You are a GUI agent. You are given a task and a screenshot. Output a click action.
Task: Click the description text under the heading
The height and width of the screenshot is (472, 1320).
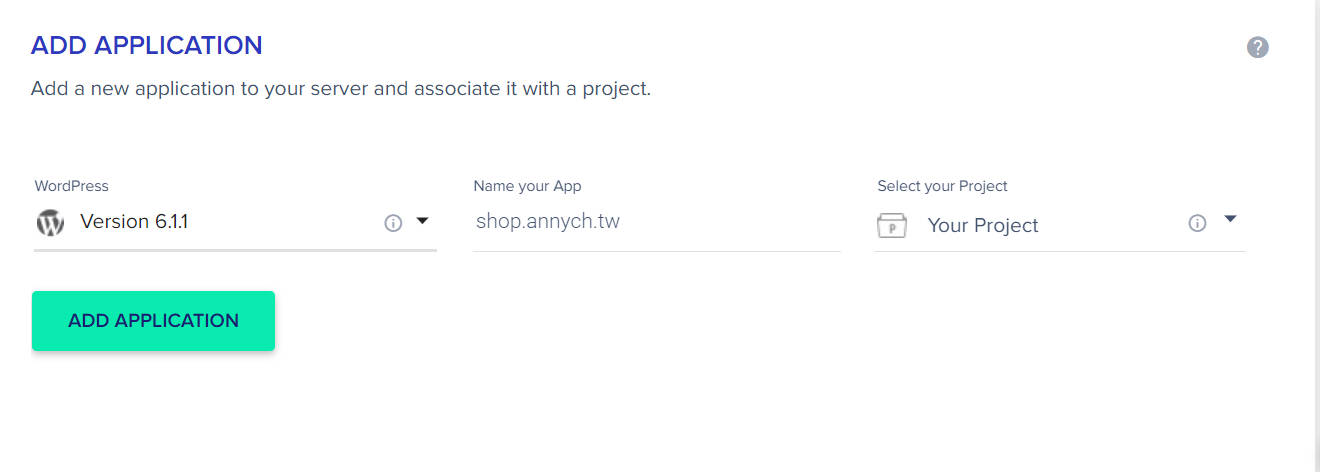pos(341,88)
